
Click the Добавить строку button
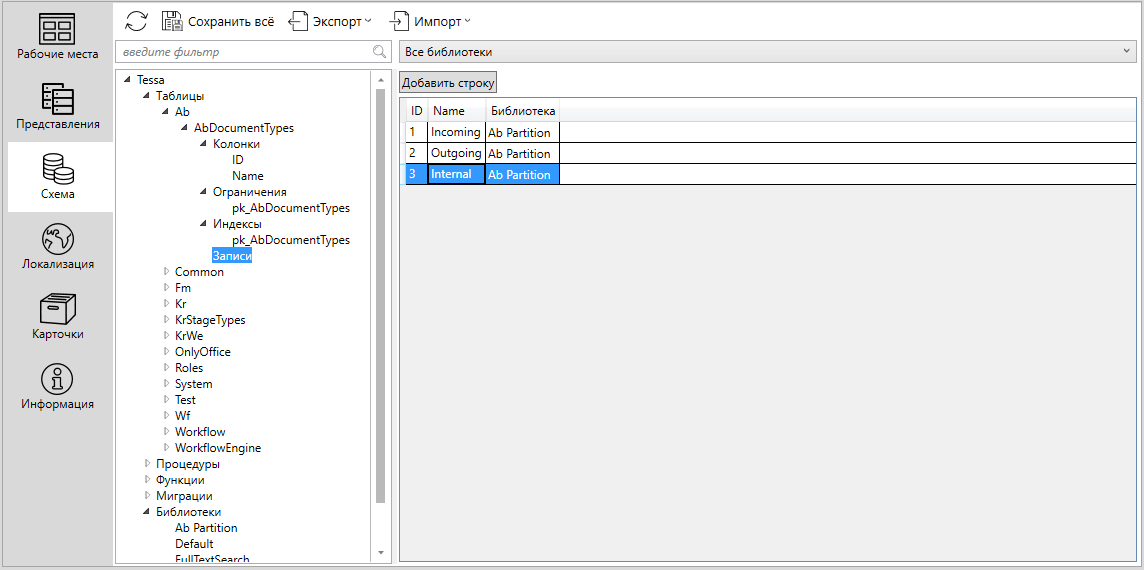(448, 83)
